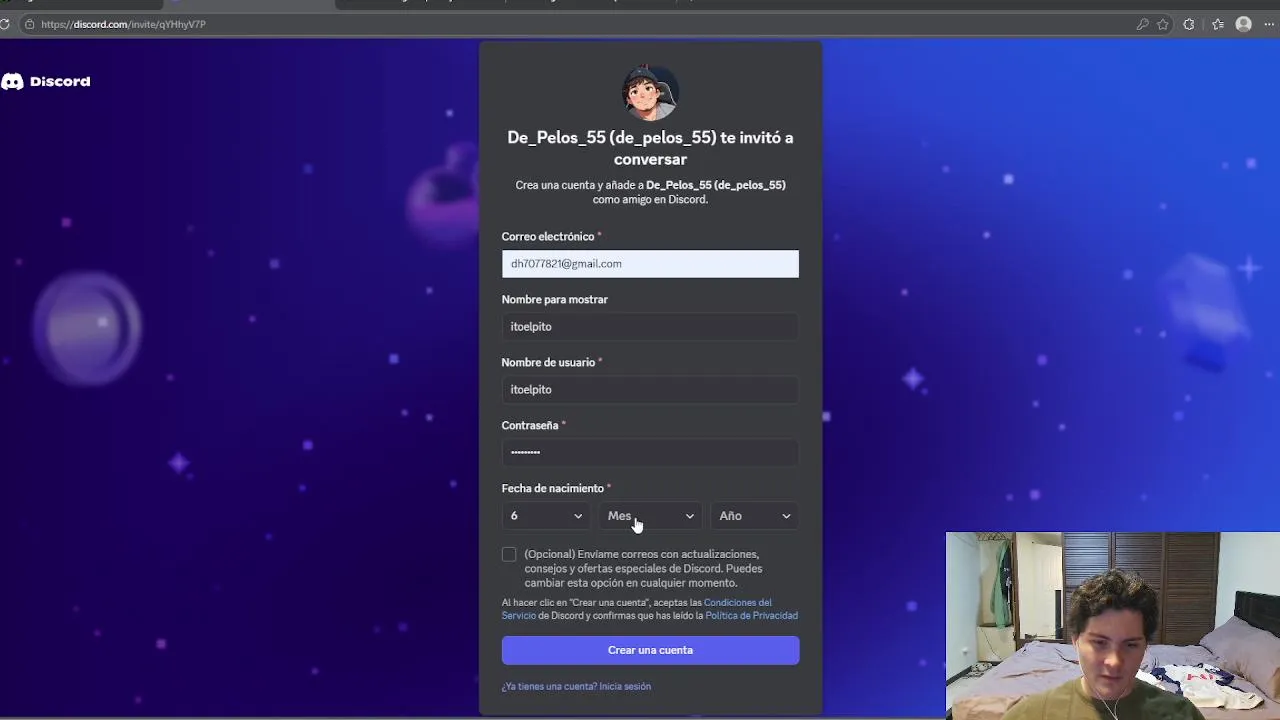Click the De_Pelos_55 avatar image
Screen dimensions: 1280x720
pyautogui.click(x=650, y=93)
